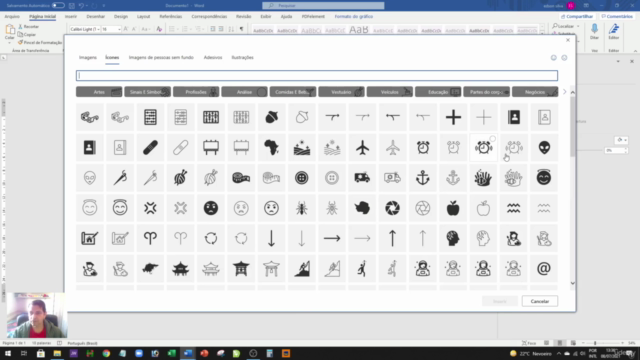
Task: Show more icon categories with right chevron
Action: 564,92
